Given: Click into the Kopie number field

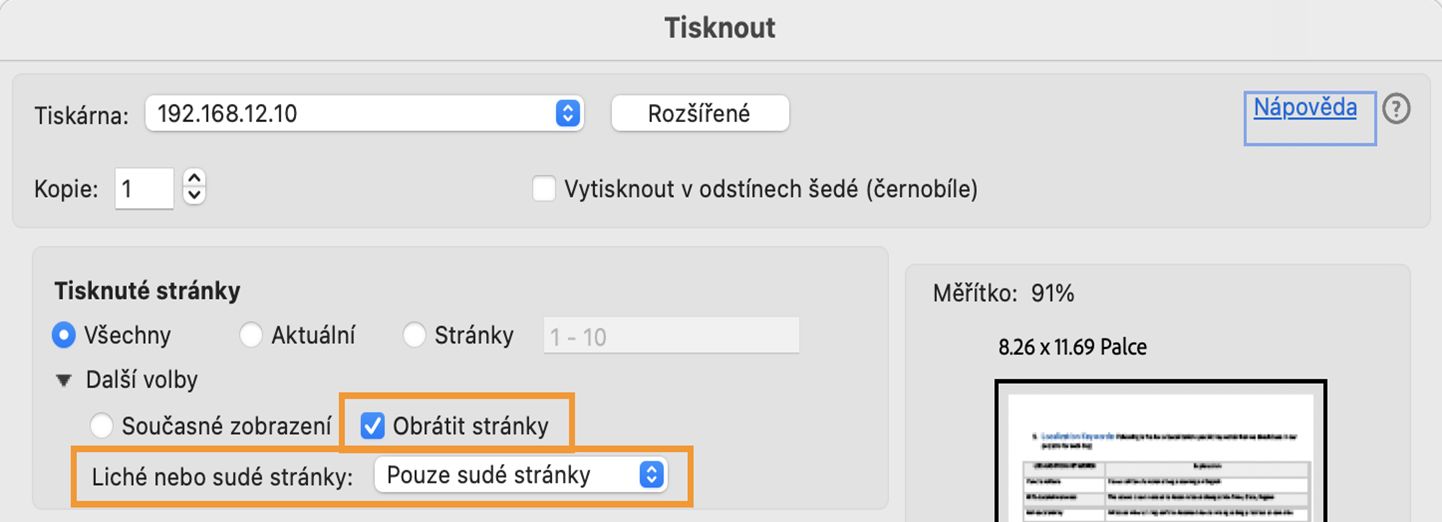Looking at the screenshot, I should (145, 188).
